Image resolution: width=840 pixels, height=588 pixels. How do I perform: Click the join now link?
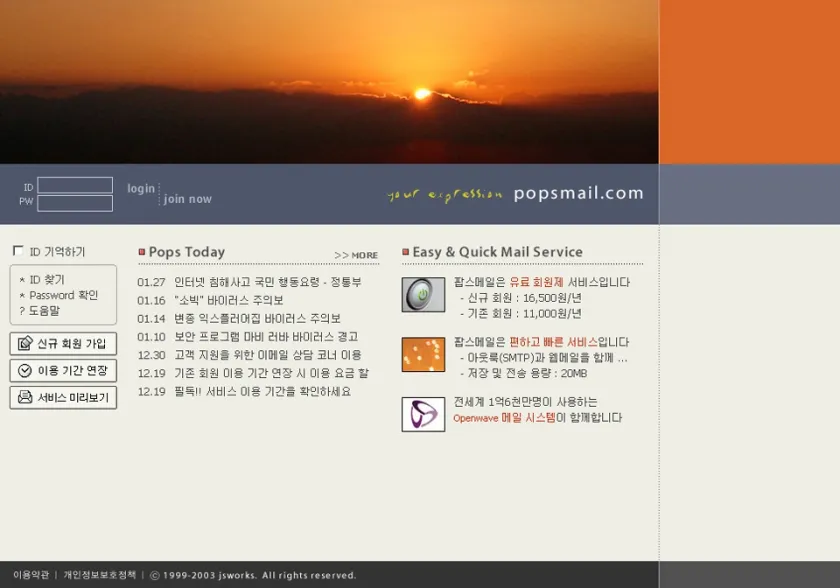188,199
